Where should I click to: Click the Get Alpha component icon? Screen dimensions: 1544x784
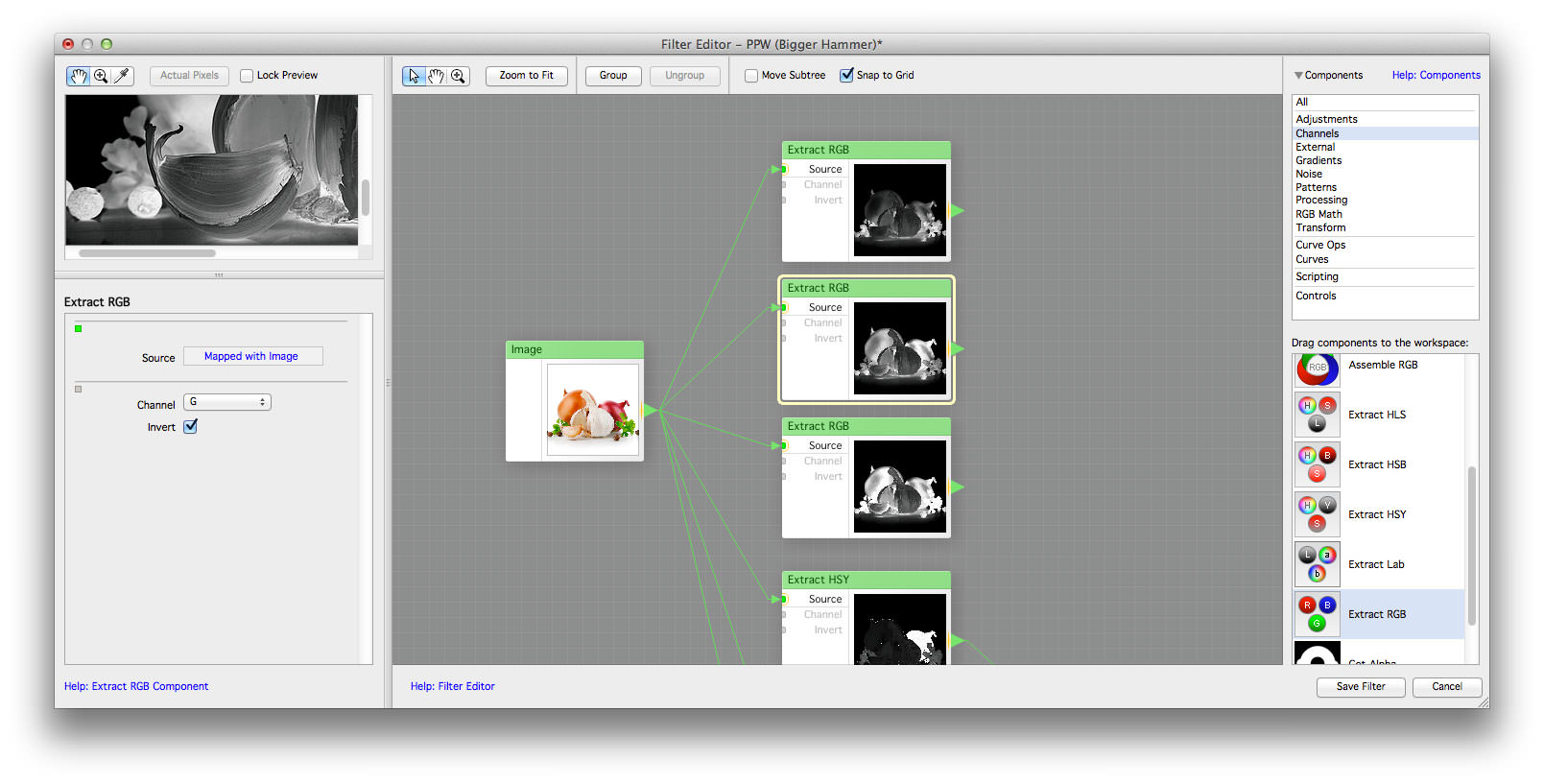pos(1318,653)
